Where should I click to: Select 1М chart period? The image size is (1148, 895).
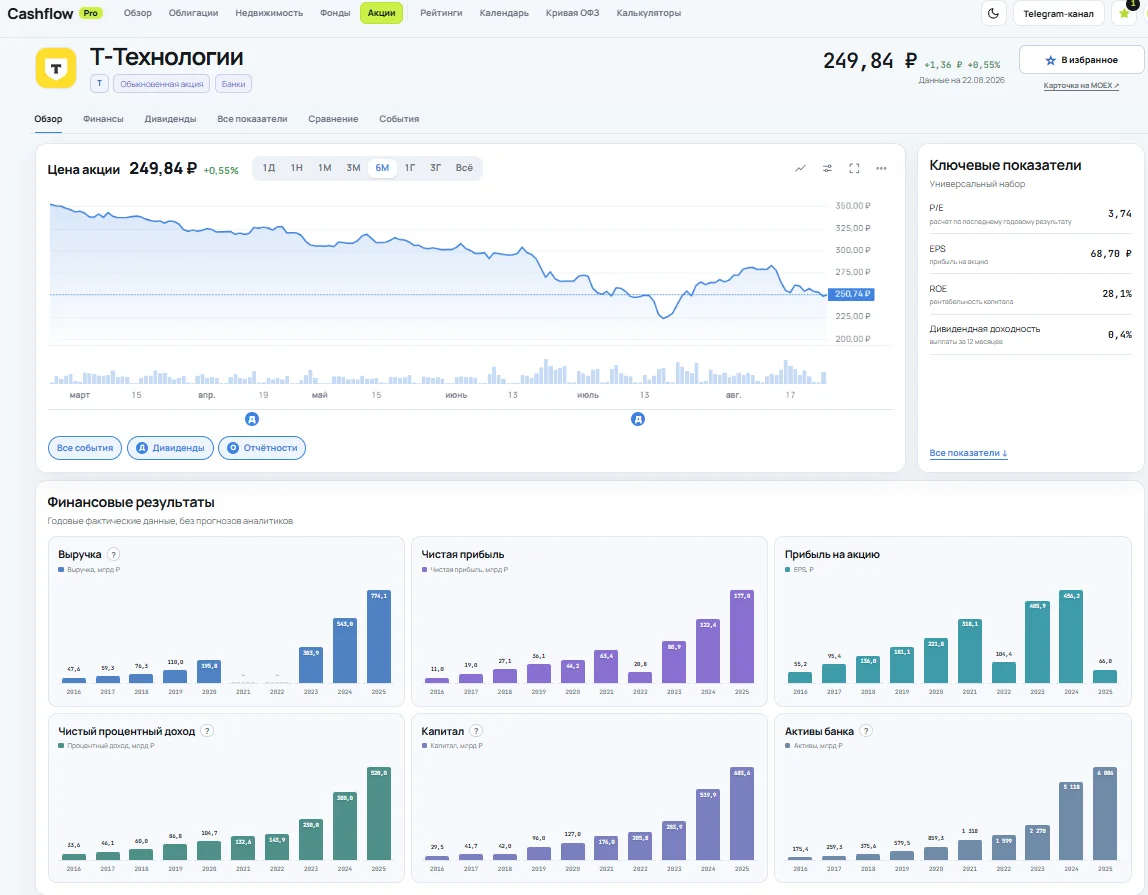[x=325, y=168]
